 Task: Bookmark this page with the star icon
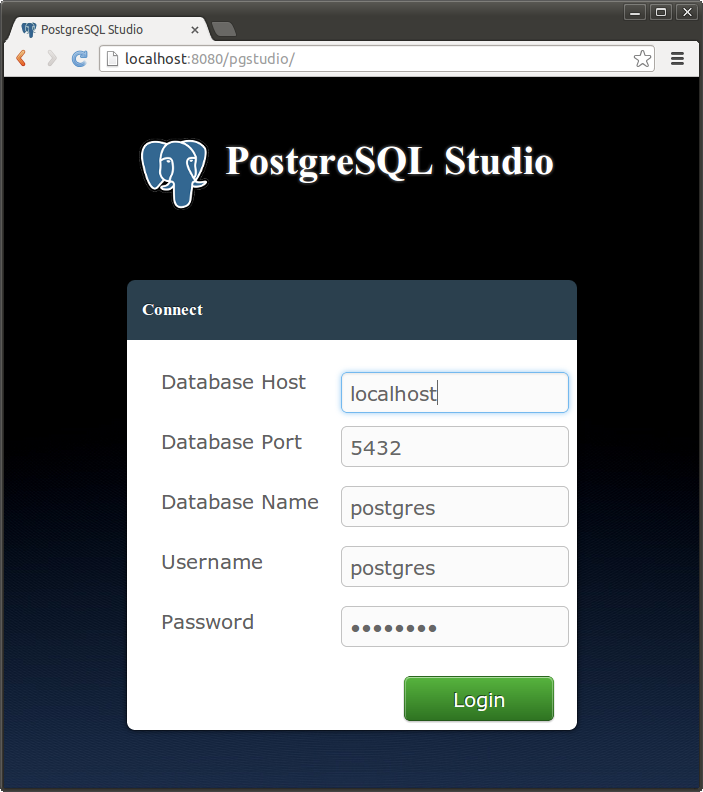(642, 59)
